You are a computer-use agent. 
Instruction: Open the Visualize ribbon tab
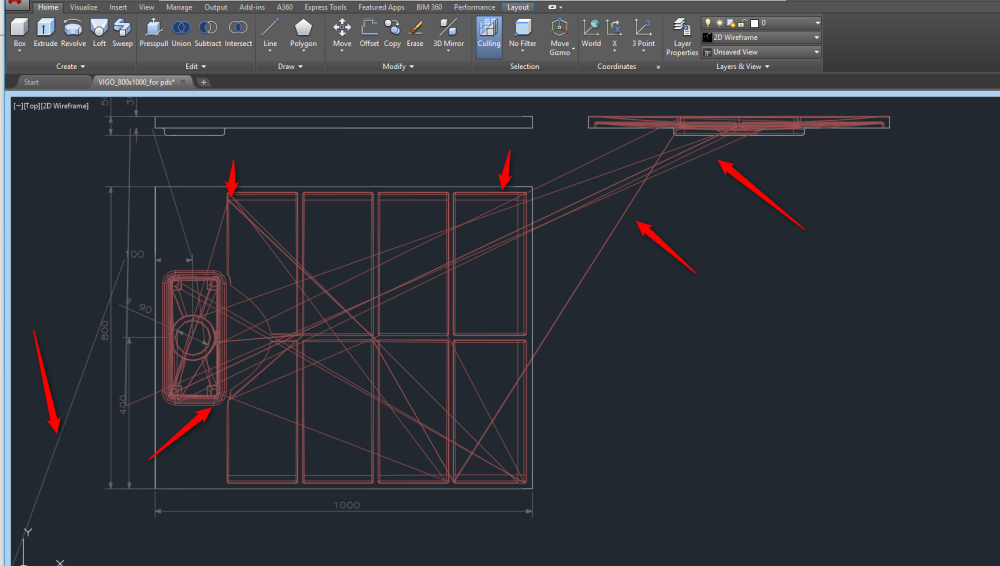(x=83, y=7)
